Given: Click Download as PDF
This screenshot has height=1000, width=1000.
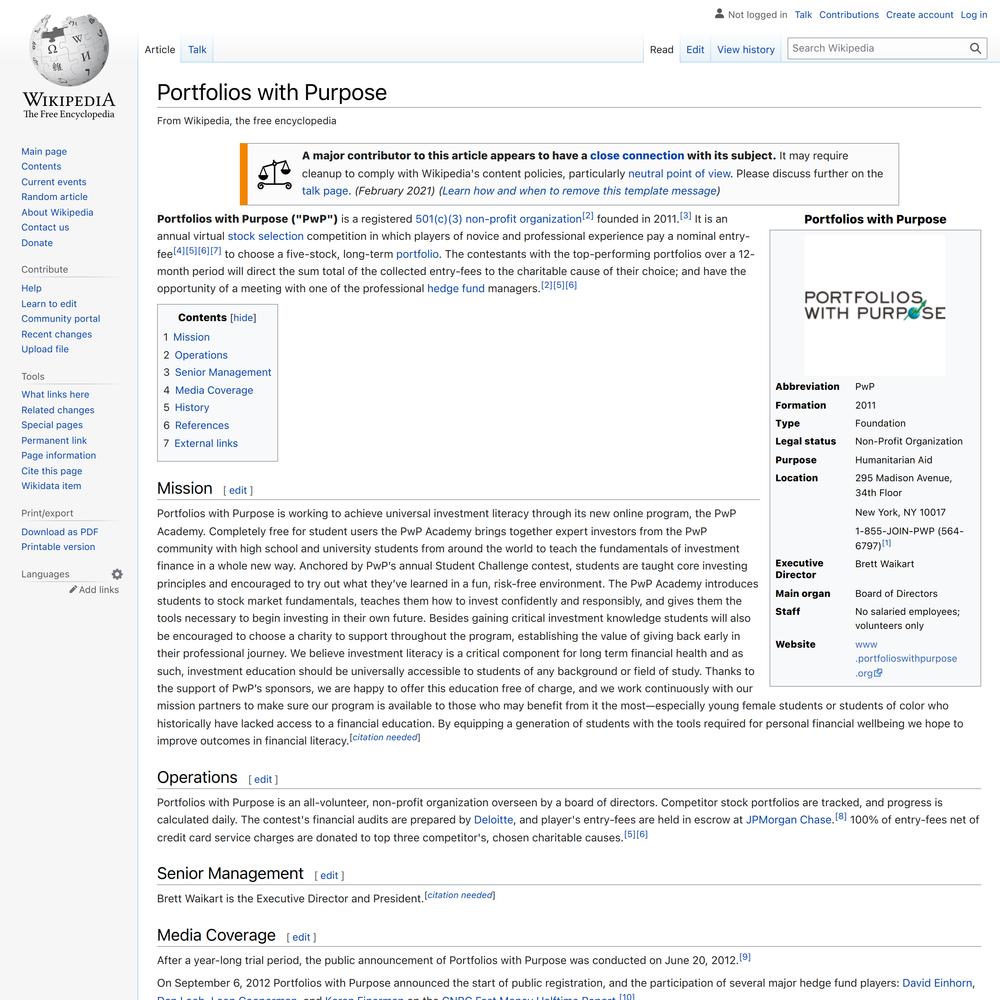Looking at the screenshot, I should coord(60,532).
